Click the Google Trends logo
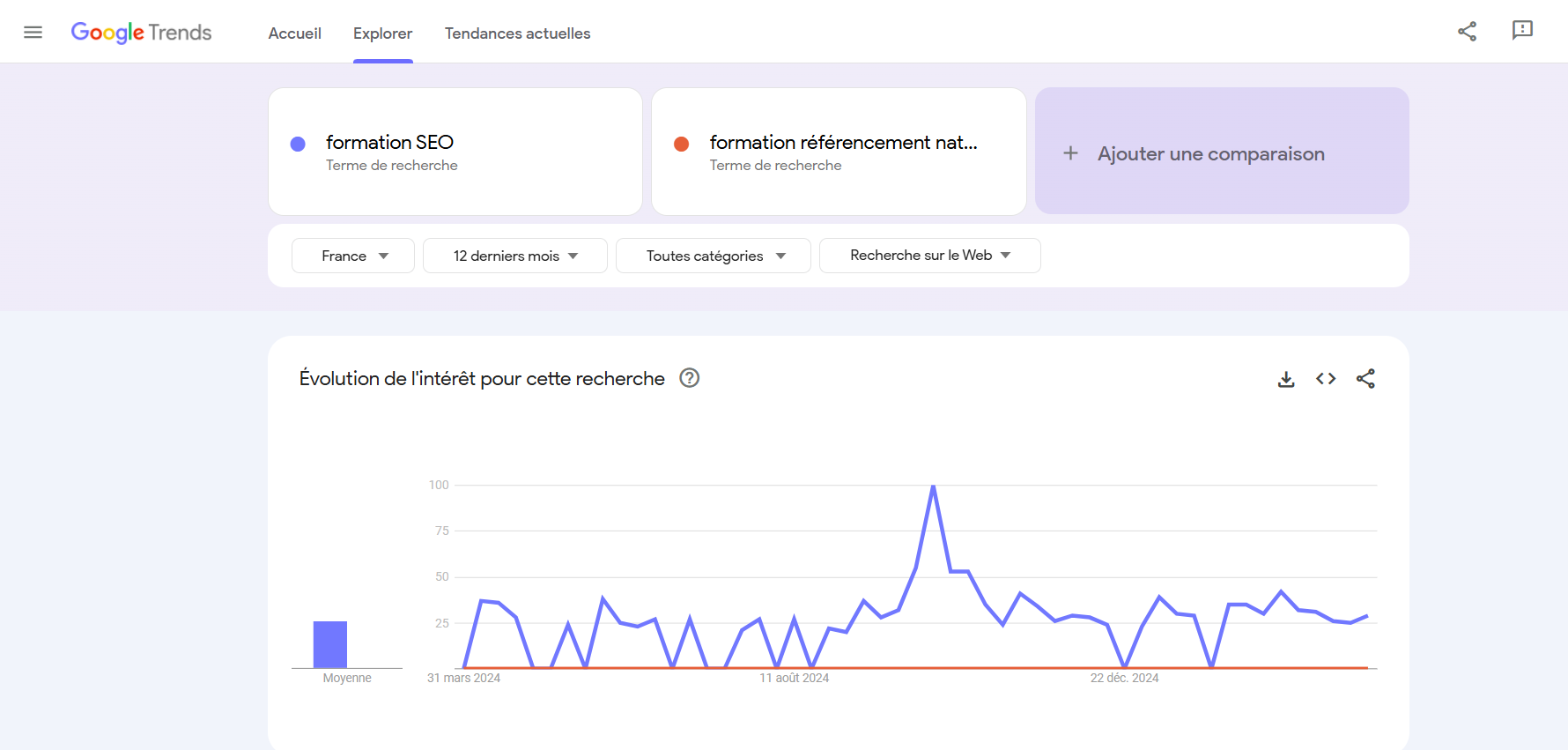 [x=141, y=33]
